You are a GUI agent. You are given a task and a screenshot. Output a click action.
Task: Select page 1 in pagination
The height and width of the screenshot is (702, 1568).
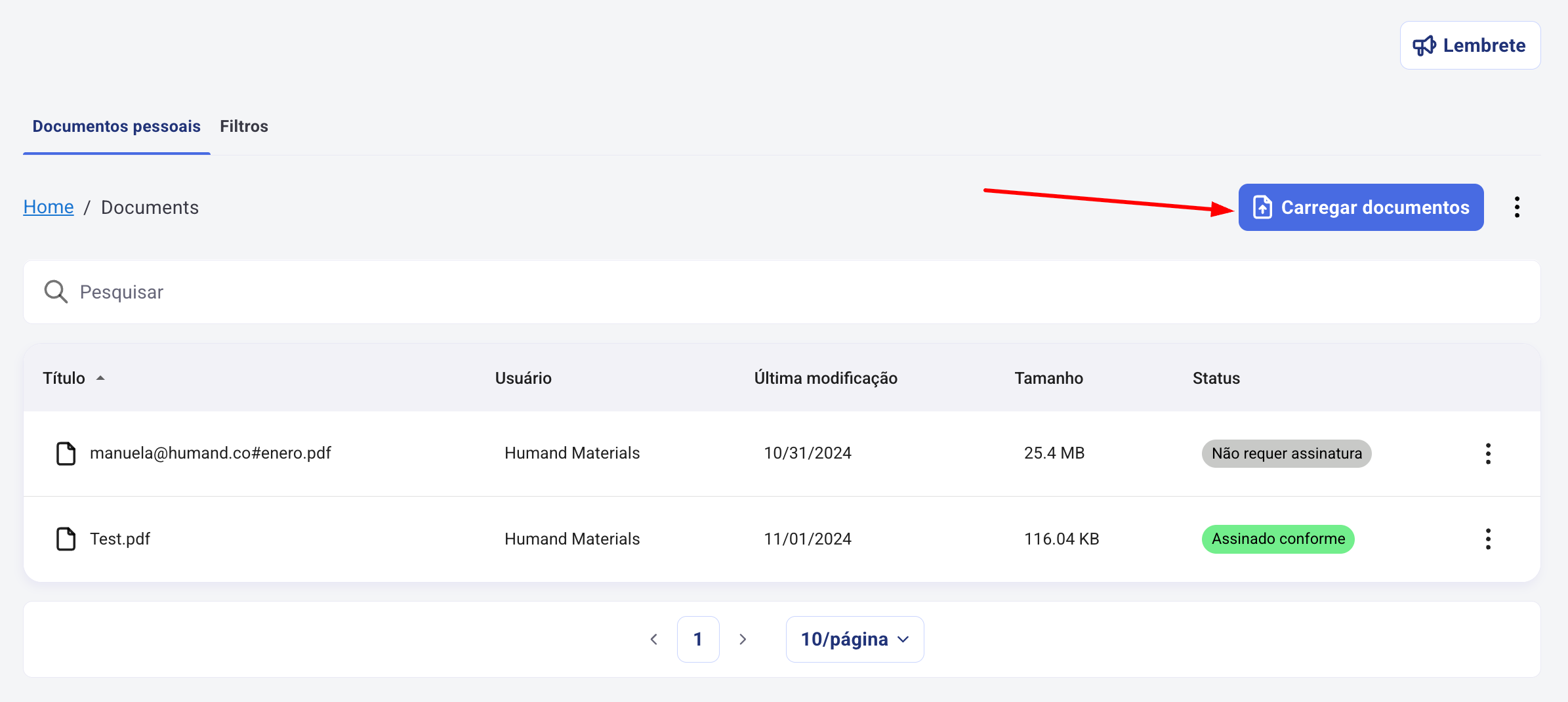pos(698,639)
